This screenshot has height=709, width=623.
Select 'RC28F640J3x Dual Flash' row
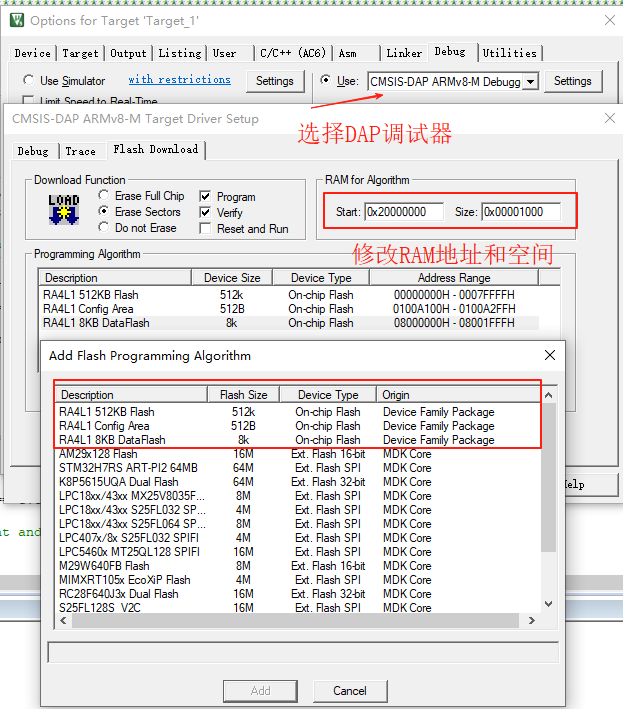(x=297, y=594)
